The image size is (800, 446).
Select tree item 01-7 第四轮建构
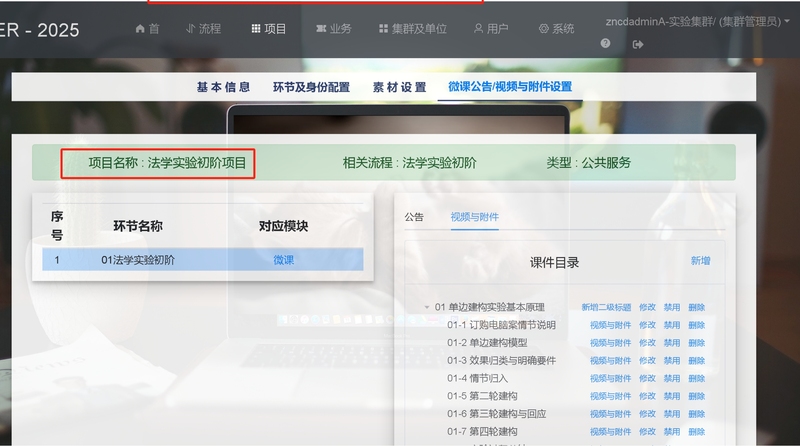[x=482, y=432]
